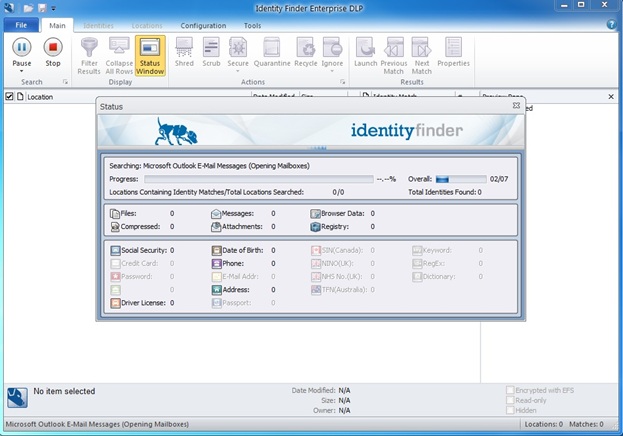Open Properties of selected item
623x436 pixels.
453,52
